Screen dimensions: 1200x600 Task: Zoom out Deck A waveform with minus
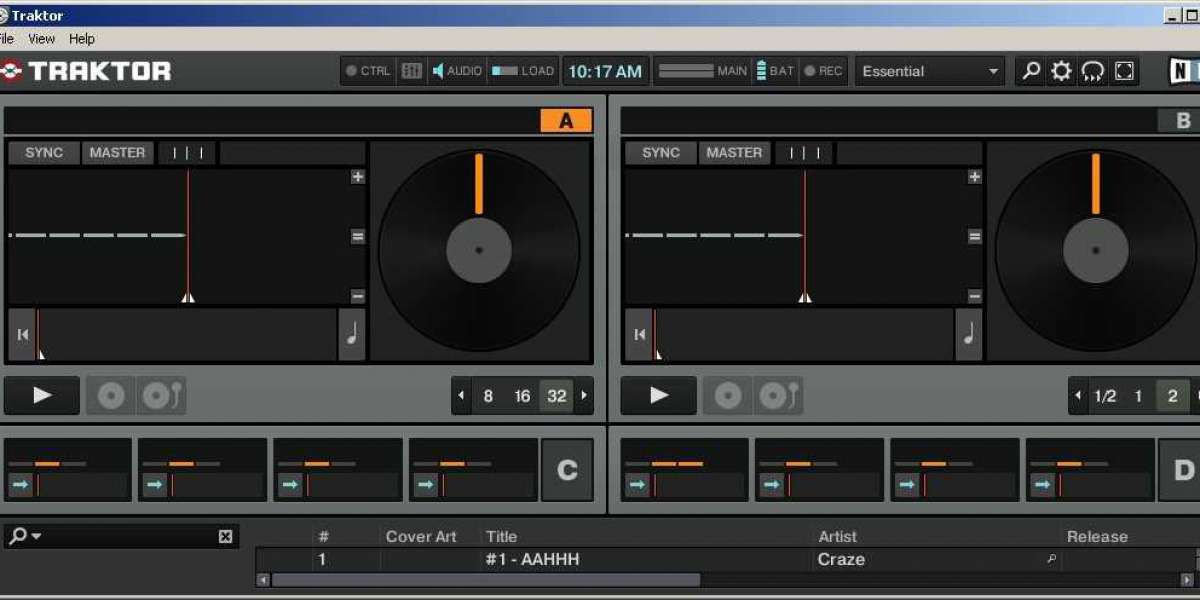coord(358,296)
